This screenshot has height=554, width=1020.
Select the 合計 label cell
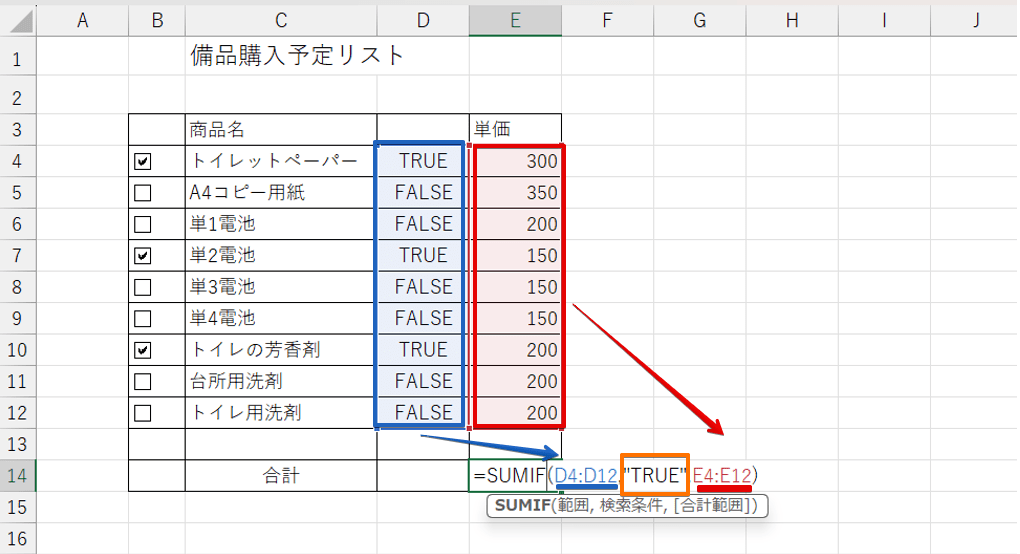(x=281, y=475)
